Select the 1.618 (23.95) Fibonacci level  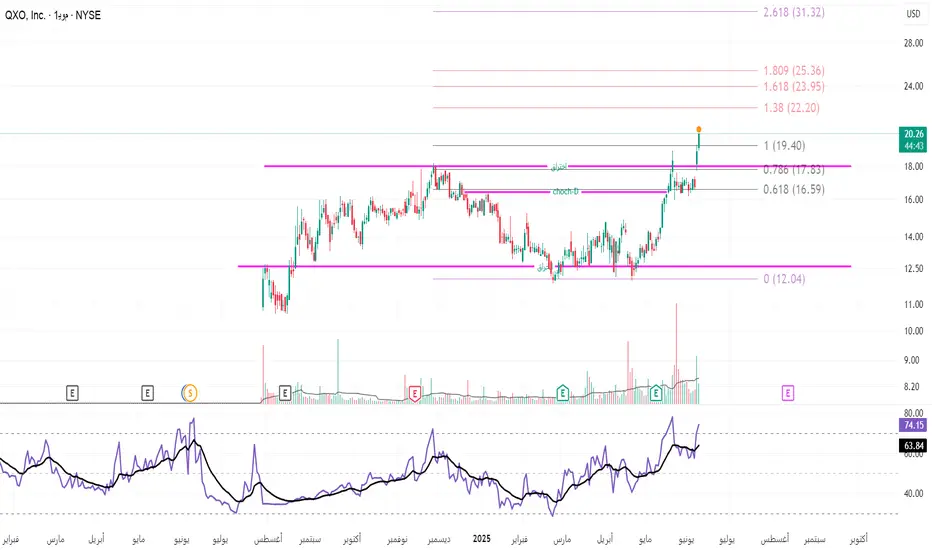794,87
